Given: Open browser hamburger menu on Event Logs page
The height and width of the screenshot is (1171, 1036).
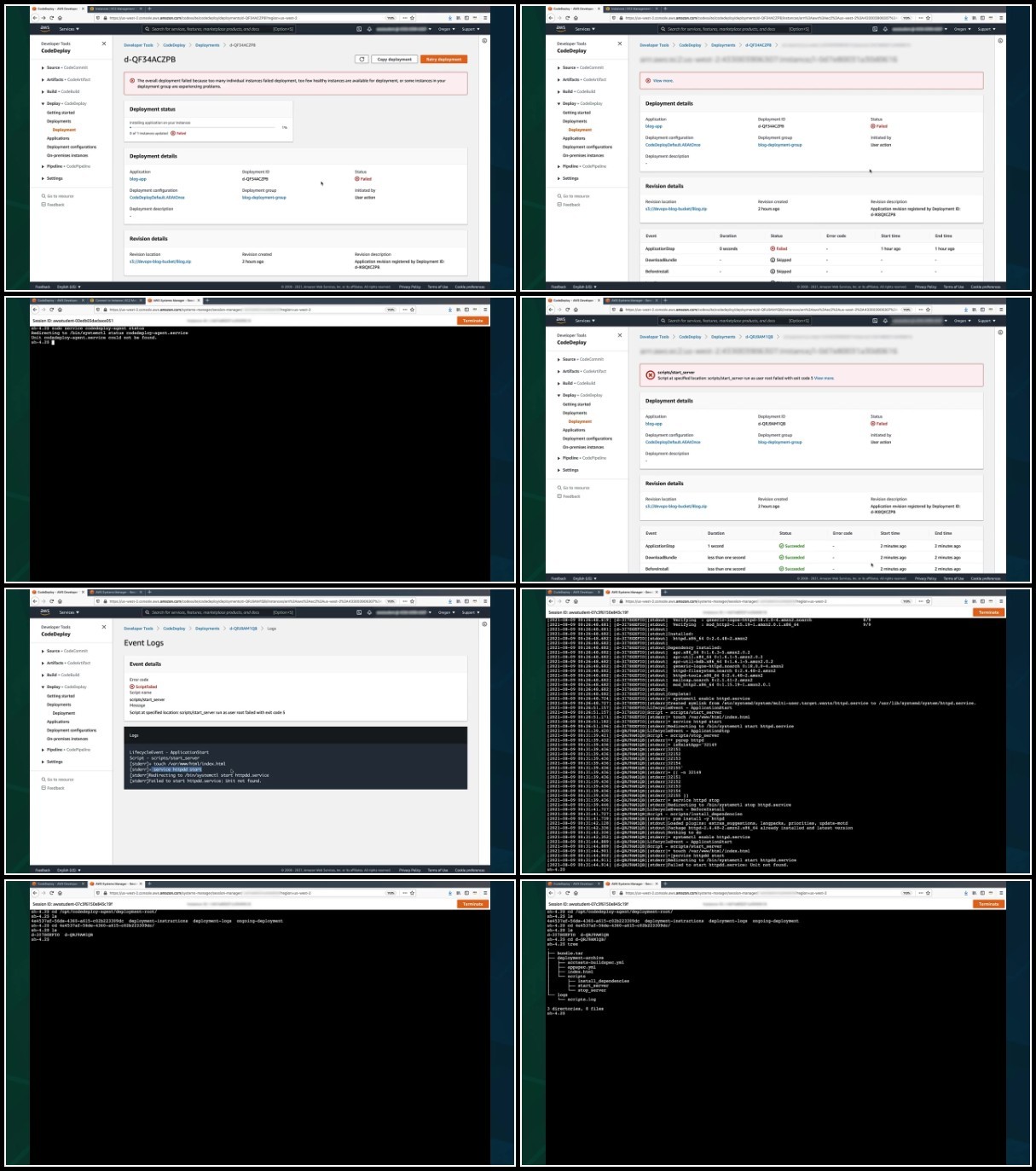Looking at the screenshot, I should tap(486, 601).
